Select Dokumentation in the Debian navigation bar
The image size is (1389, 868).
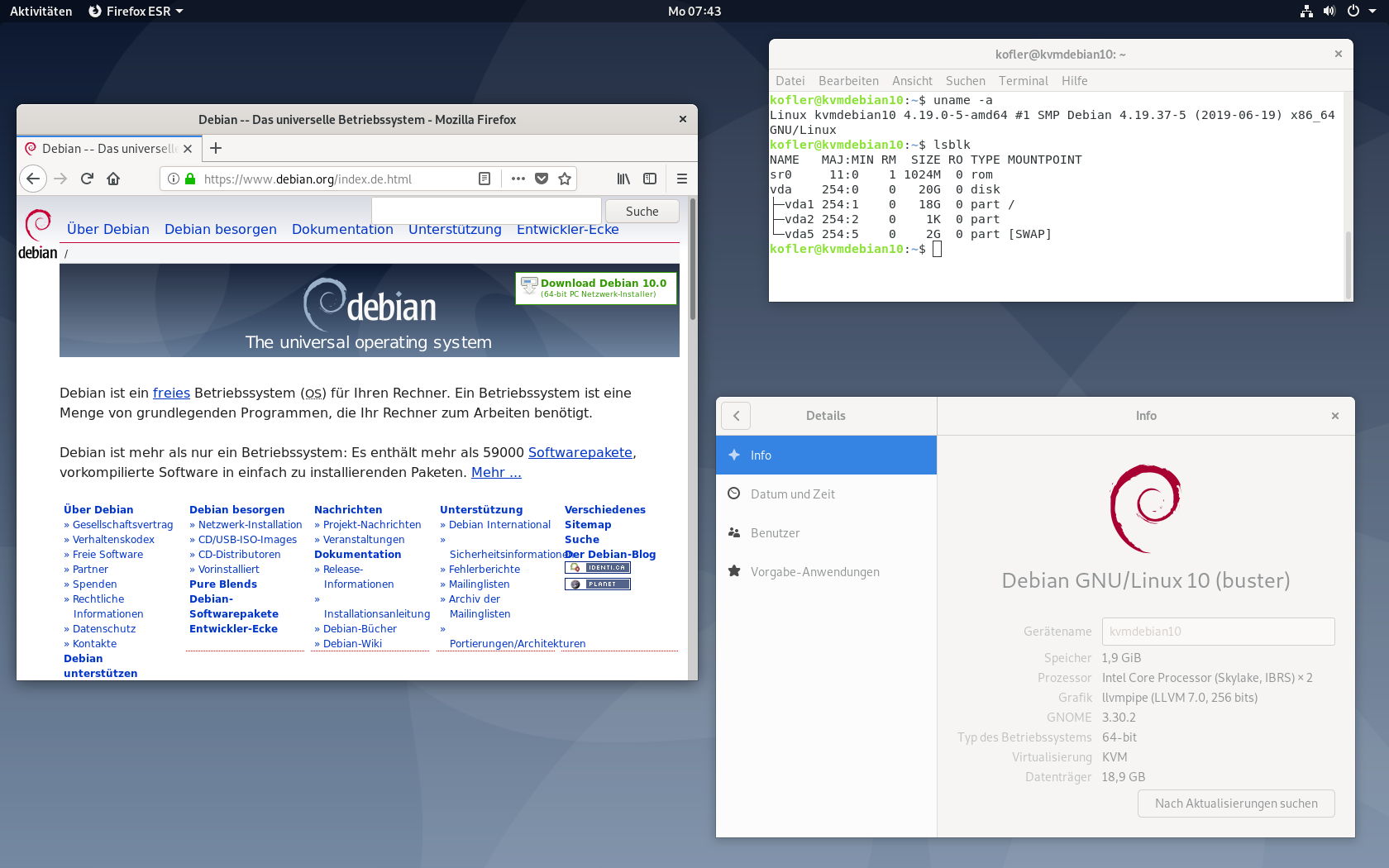(342, 229)
